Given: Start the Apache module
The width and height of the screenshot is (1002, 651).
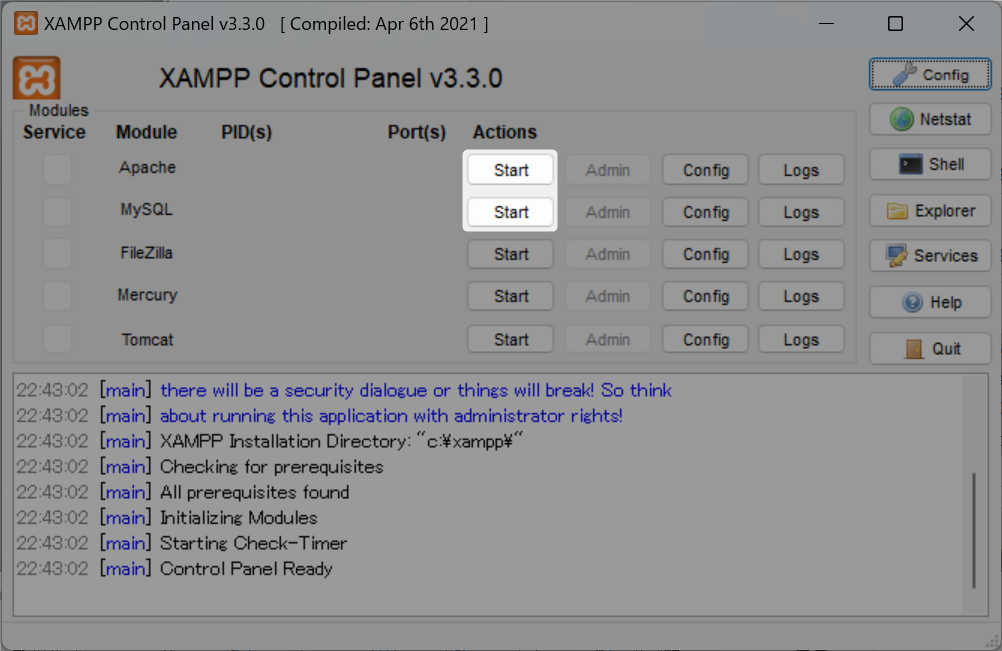Looking at the screenshot, I should 511,170.
